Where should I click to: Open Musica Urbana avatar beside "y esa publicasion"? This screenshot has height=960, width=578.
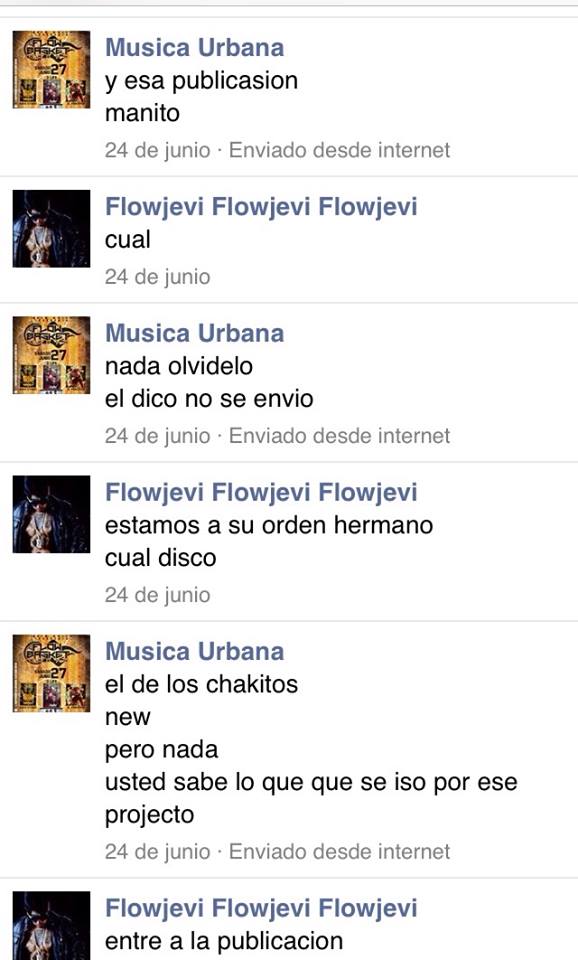coord(51,69)
